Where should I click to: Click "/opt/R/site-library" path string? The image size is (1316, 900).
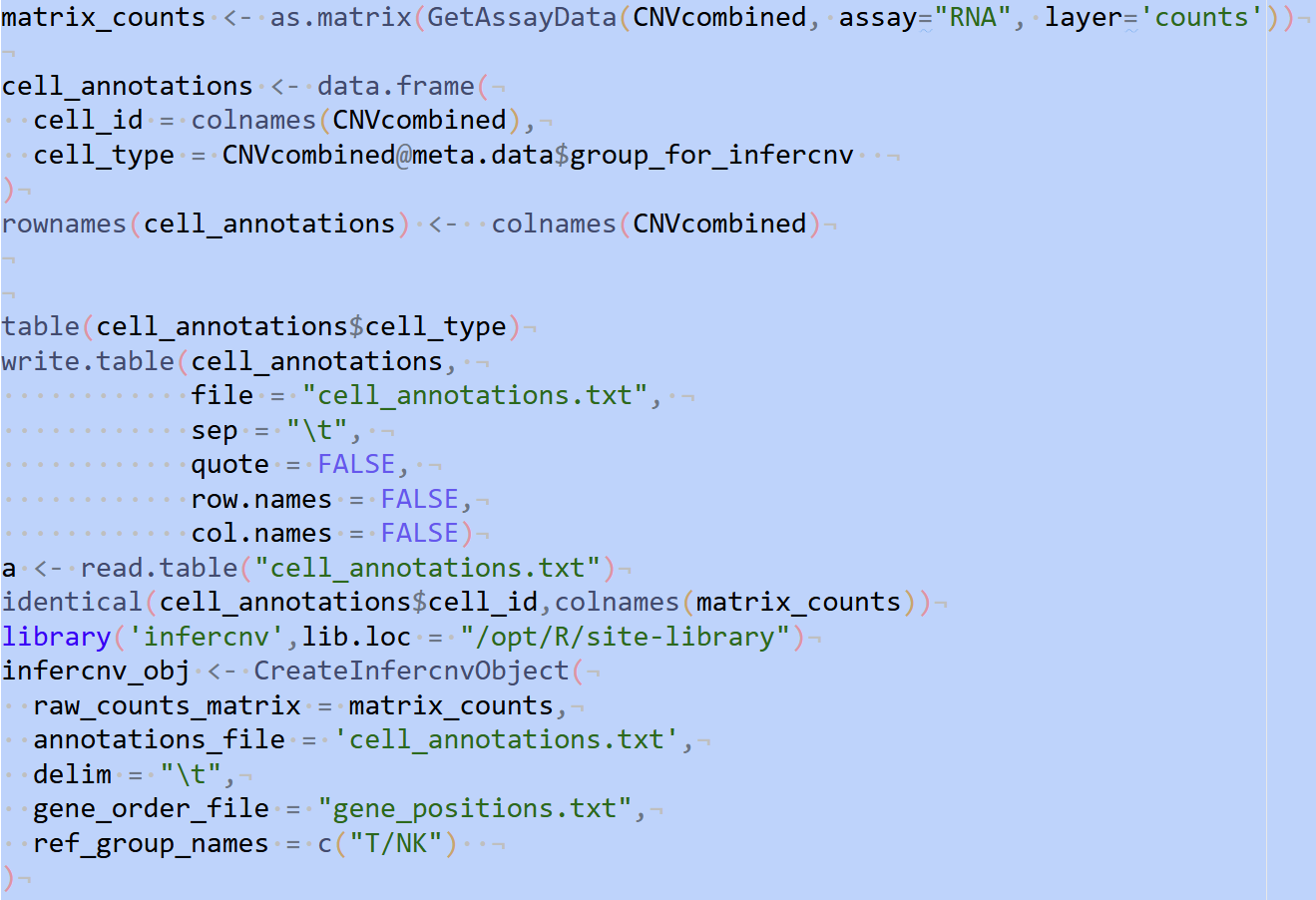point(626,638)
